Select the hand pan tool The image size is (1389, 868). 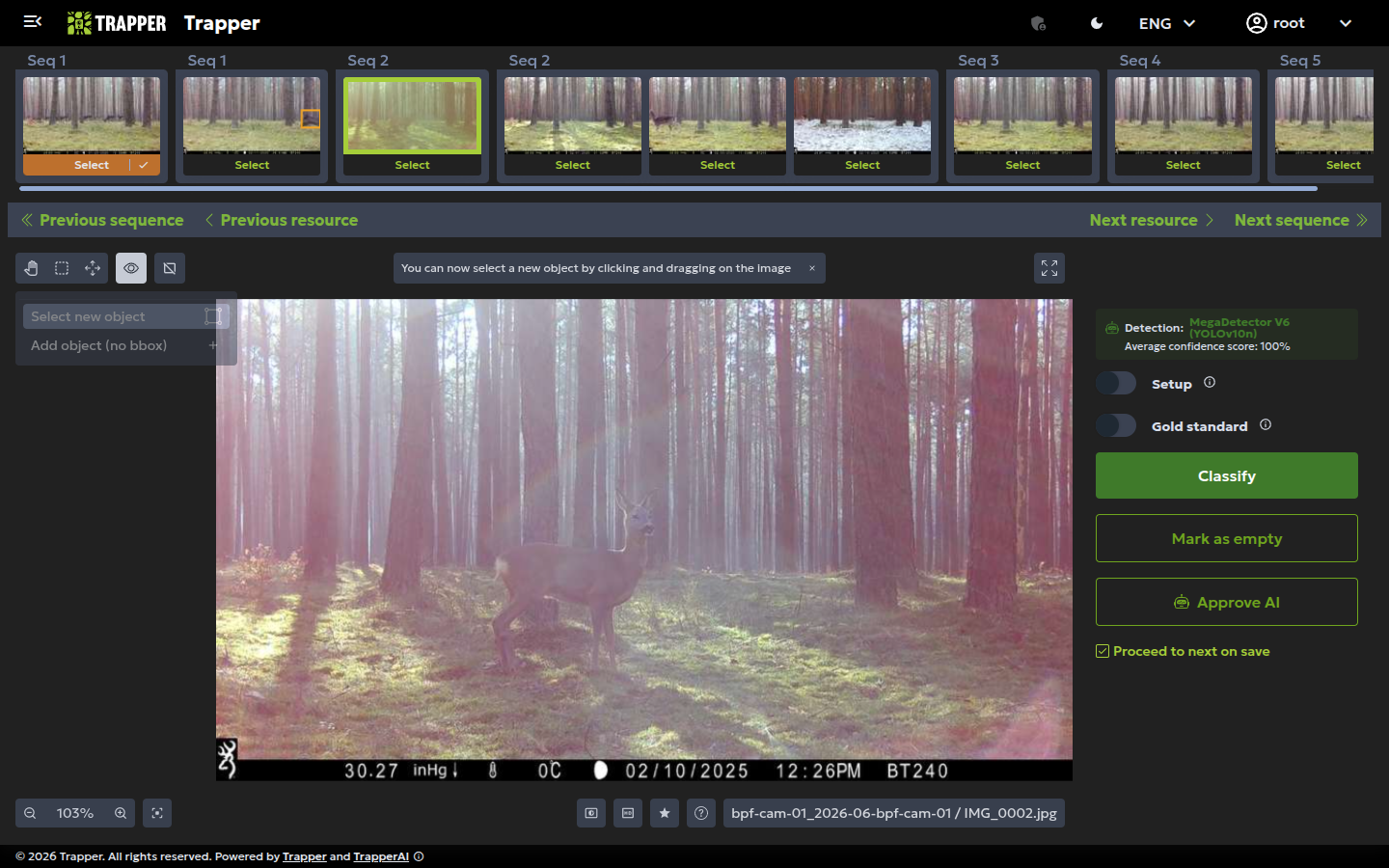click(31, 268)
